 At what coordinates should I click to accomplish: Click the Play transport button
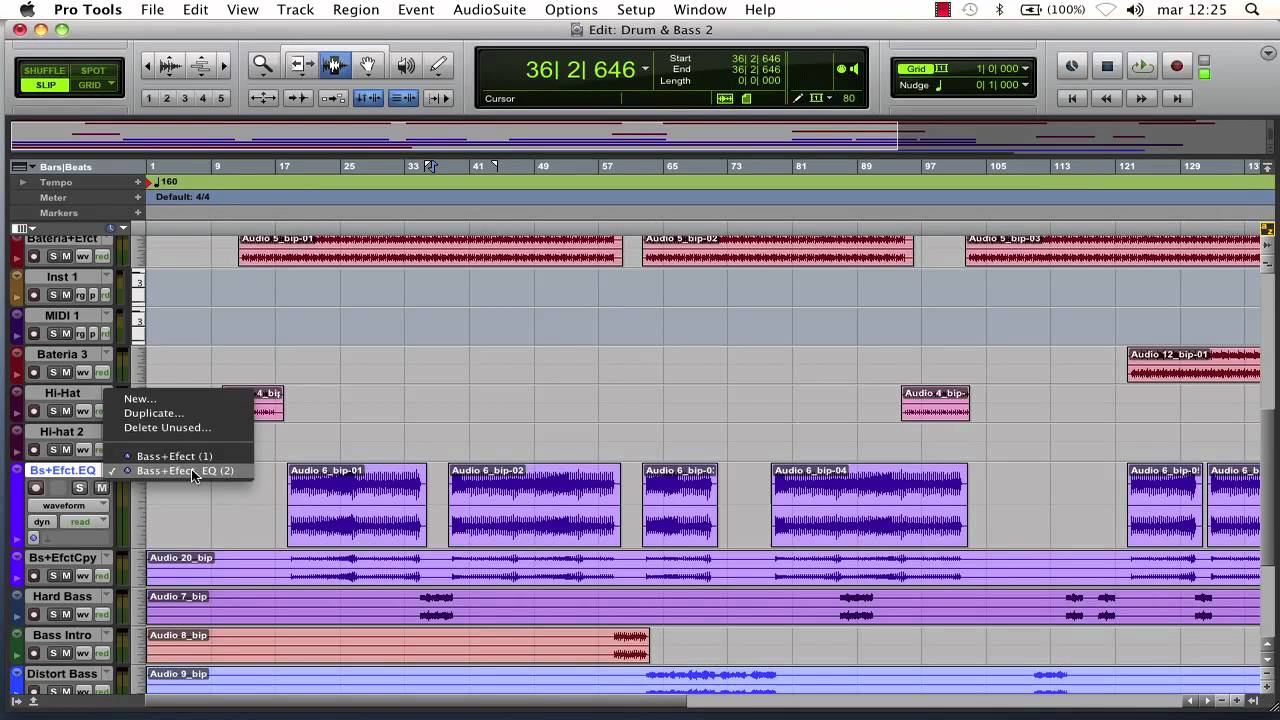pyautogui.click(x=1142, y=66)
